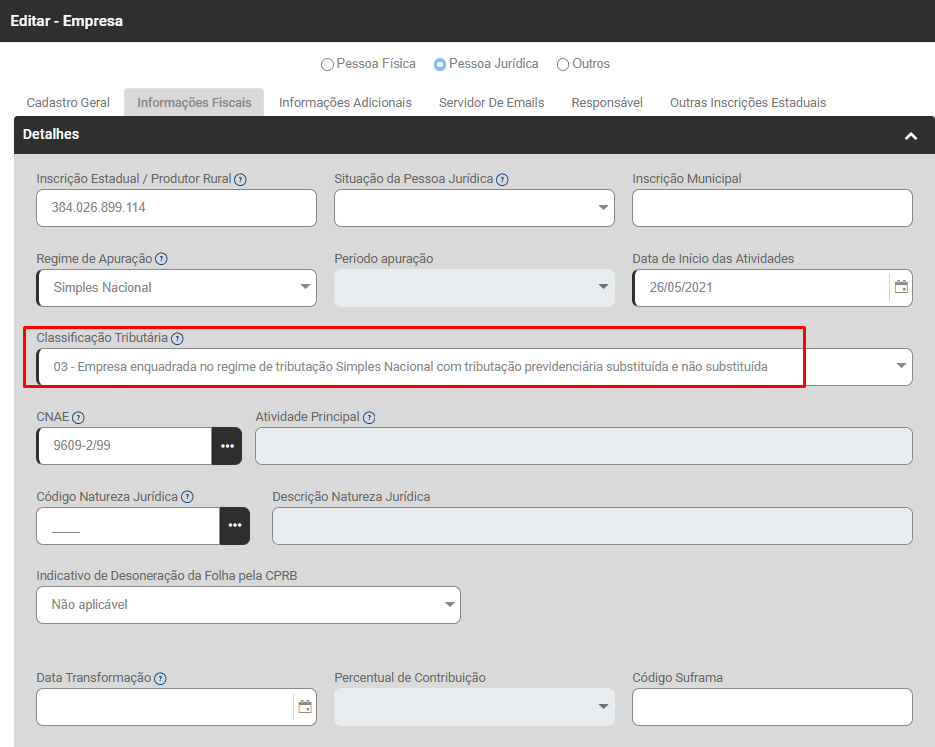Go to Outras Inscrições Estaduais tab

tap(747, 103)
